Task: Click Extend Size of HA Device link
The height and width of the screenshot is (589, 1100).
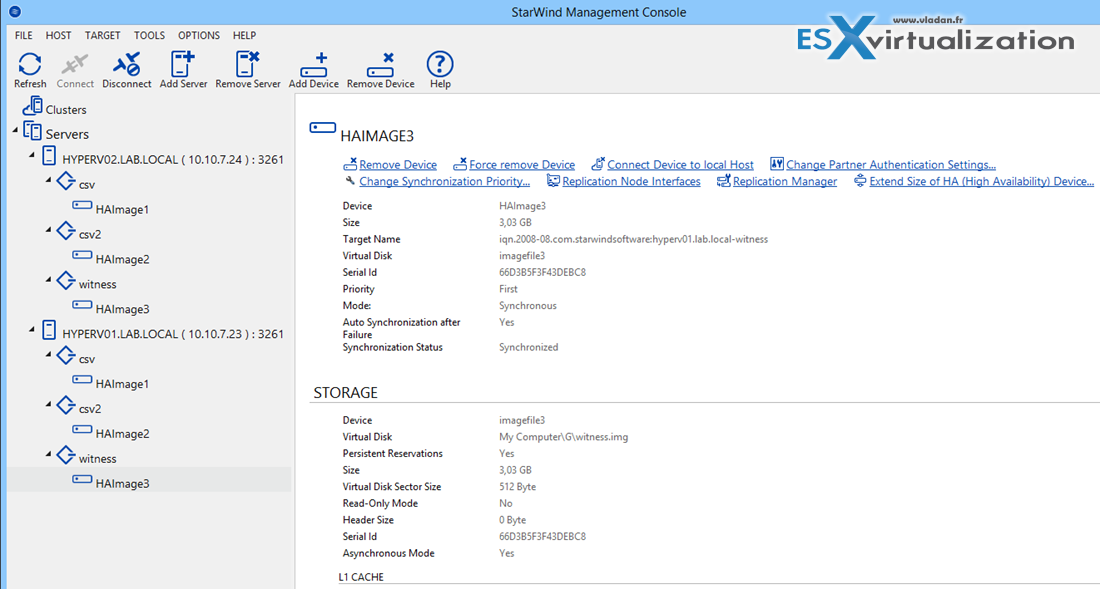Action: 981,182
